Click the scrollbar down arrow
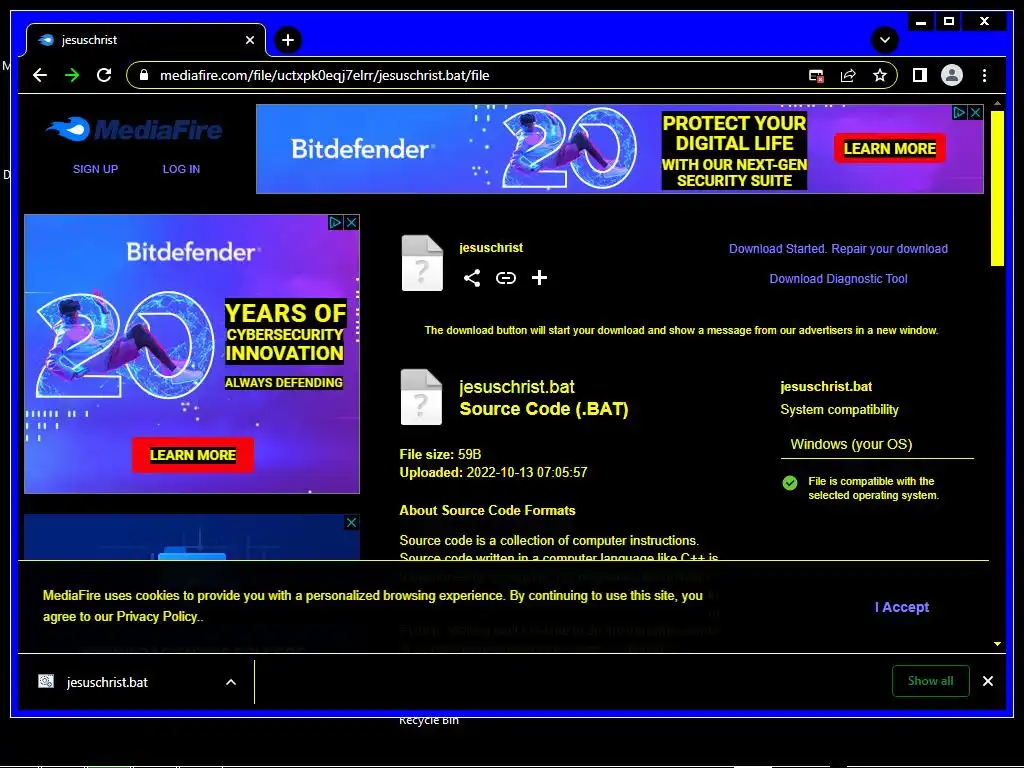Viewport: 1024px width, 768px height. pos(997,644)
